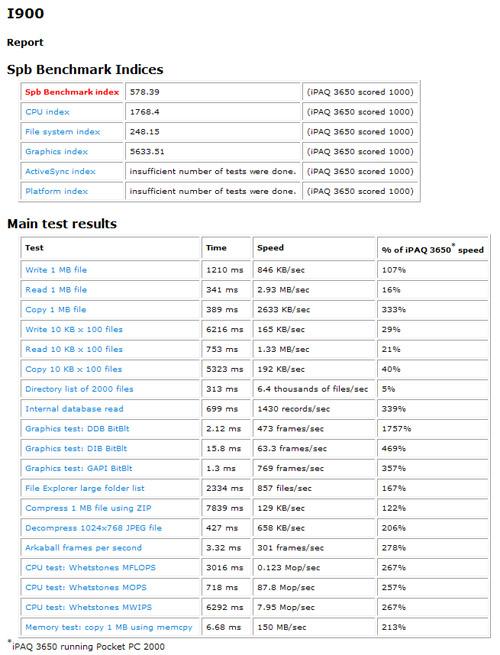
Task: Open Compress 1 MB file using ZIP link
Action: pos(88,508)
